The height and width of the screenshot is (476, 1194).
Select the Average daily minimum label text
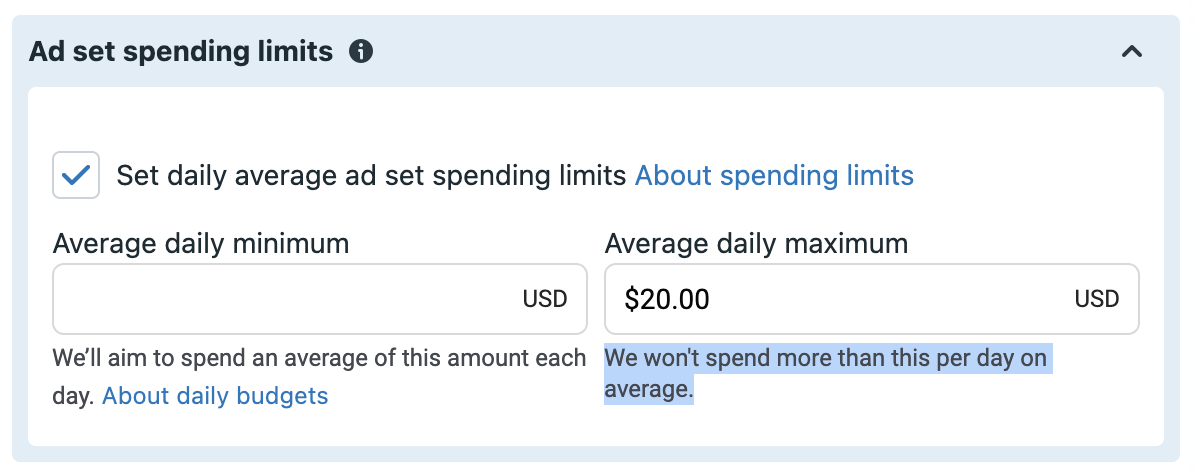tap(201, 244)
